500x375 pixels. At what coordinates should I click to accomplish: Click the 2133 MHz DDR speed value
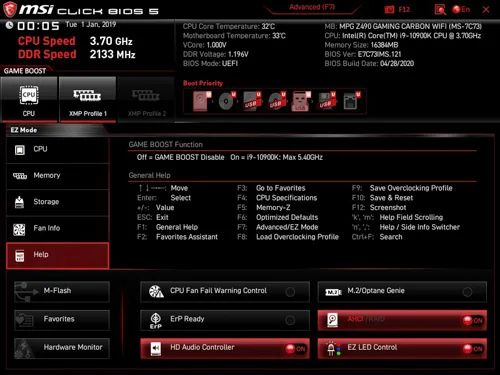point(112,54)
